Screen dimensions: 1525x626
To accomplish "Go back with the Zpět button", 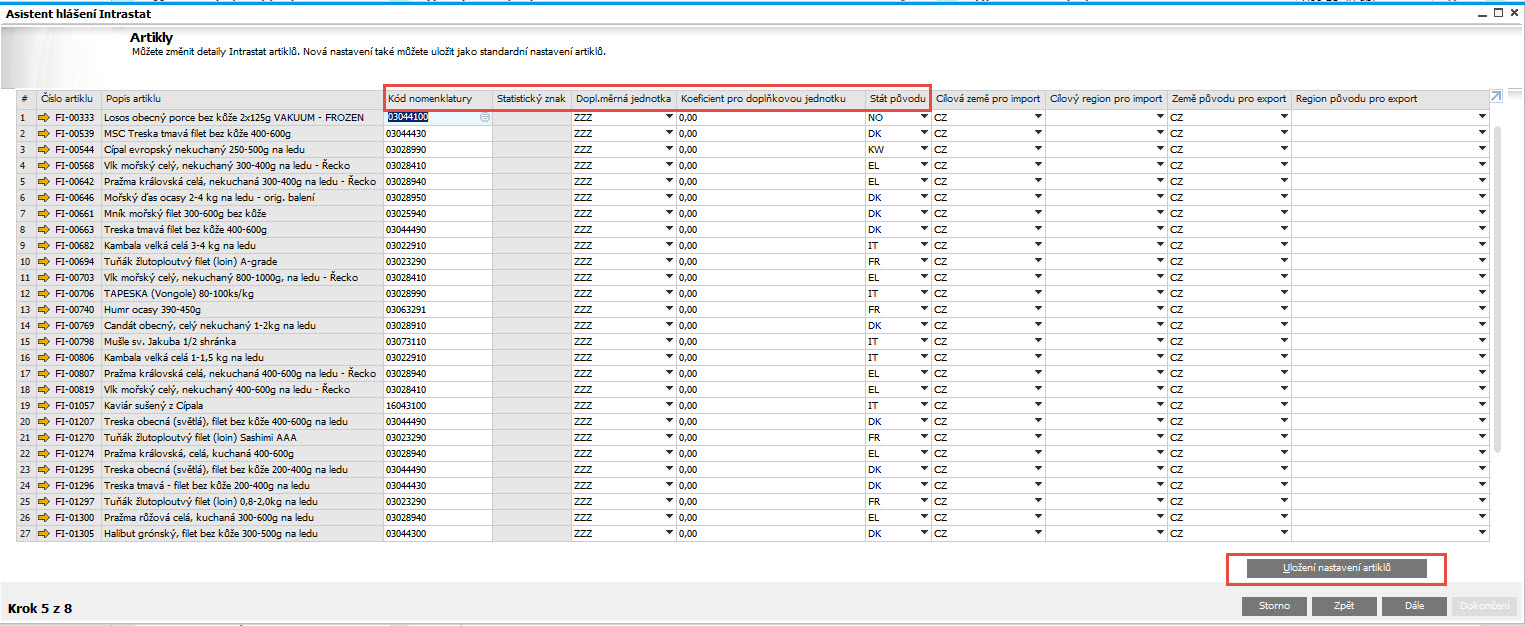I will [1343, 606].
